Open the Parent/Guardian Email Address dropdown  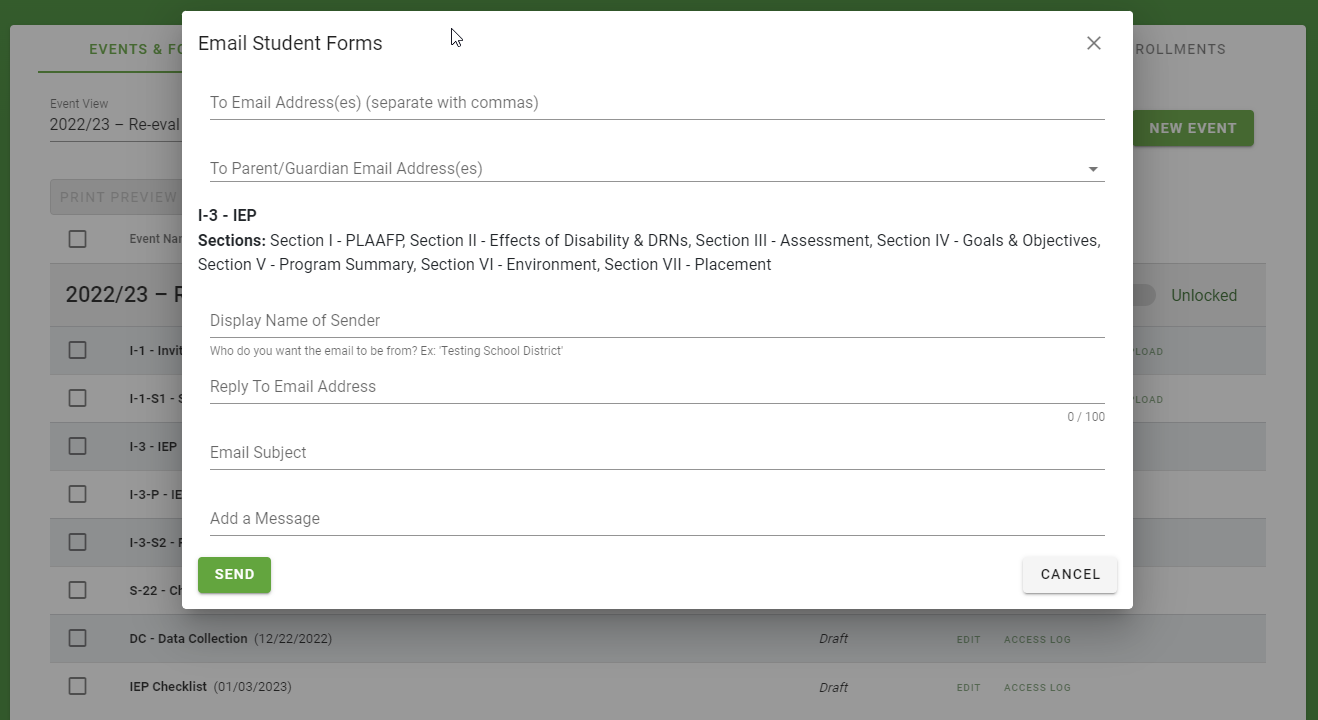(657, 169)
